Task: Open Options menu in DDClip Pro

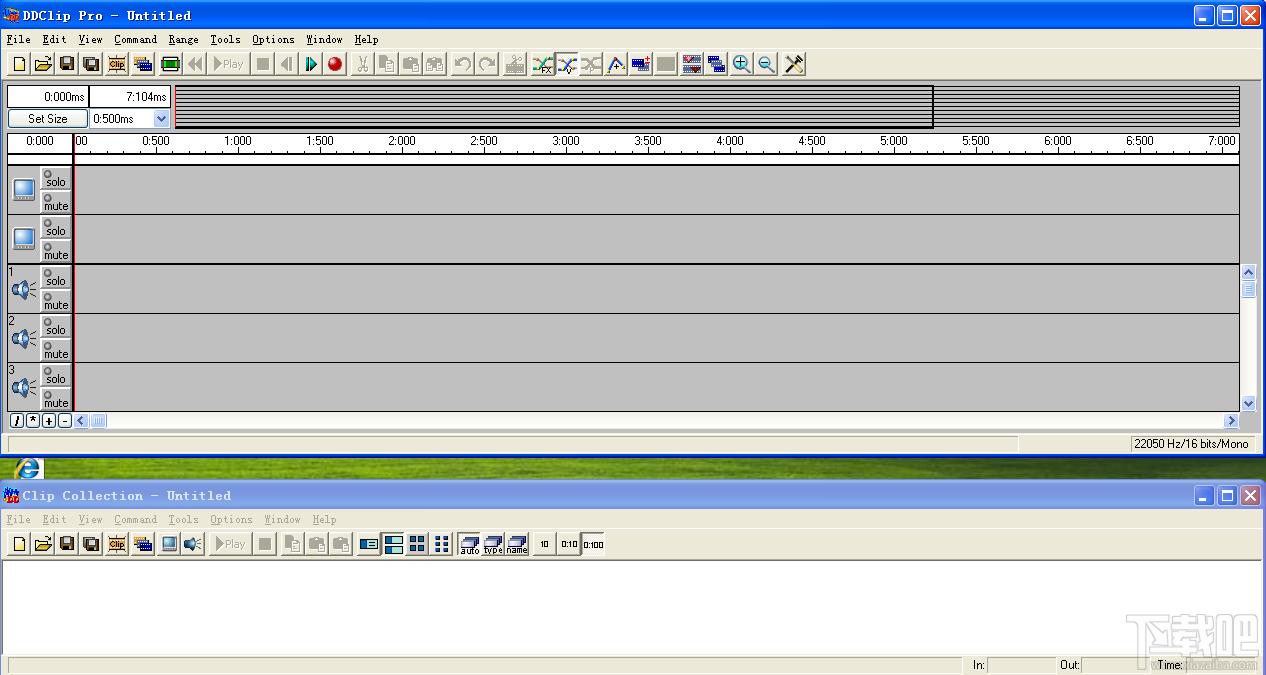Action: (x=273, y=39)
